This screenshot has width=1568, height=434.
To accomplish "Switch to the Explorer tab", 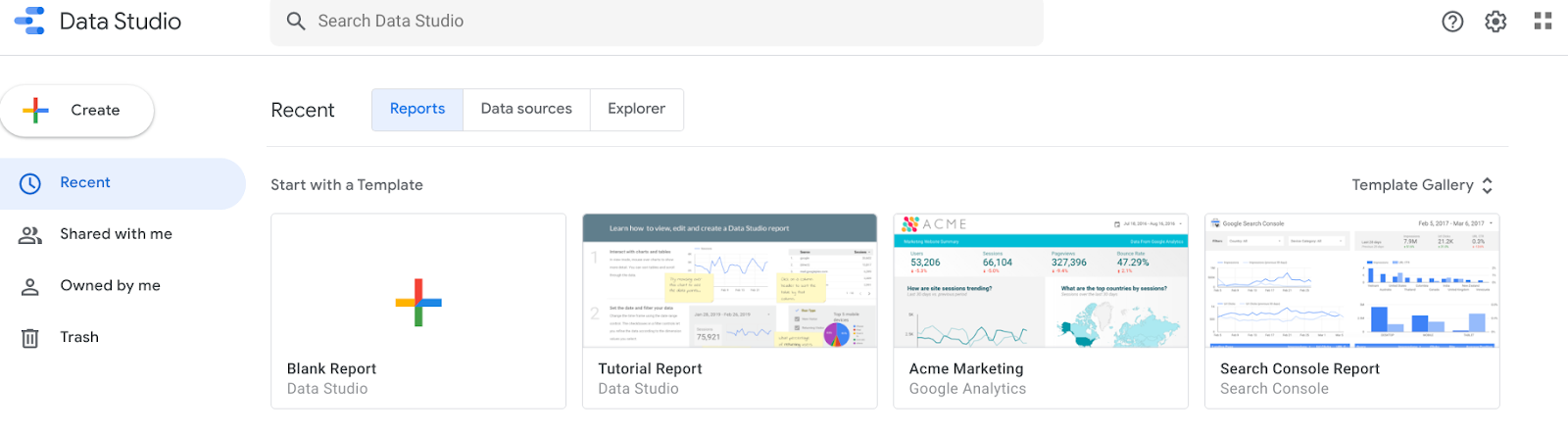I will click(x=636, y=109).
